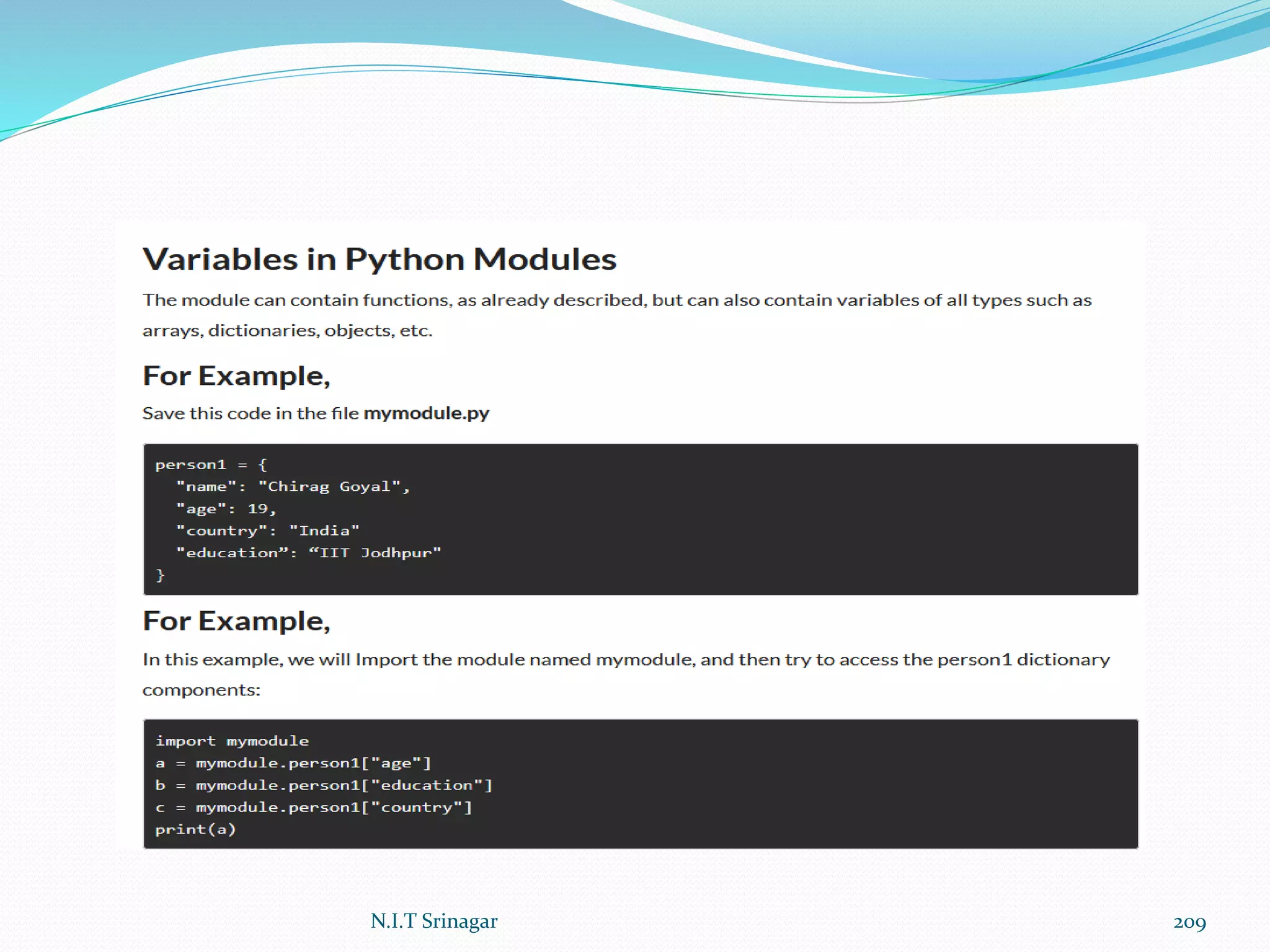Click the N.I.T Srinagar footer text
The width and height of the screenshot is (1270, 952).
tap(433, 921)
